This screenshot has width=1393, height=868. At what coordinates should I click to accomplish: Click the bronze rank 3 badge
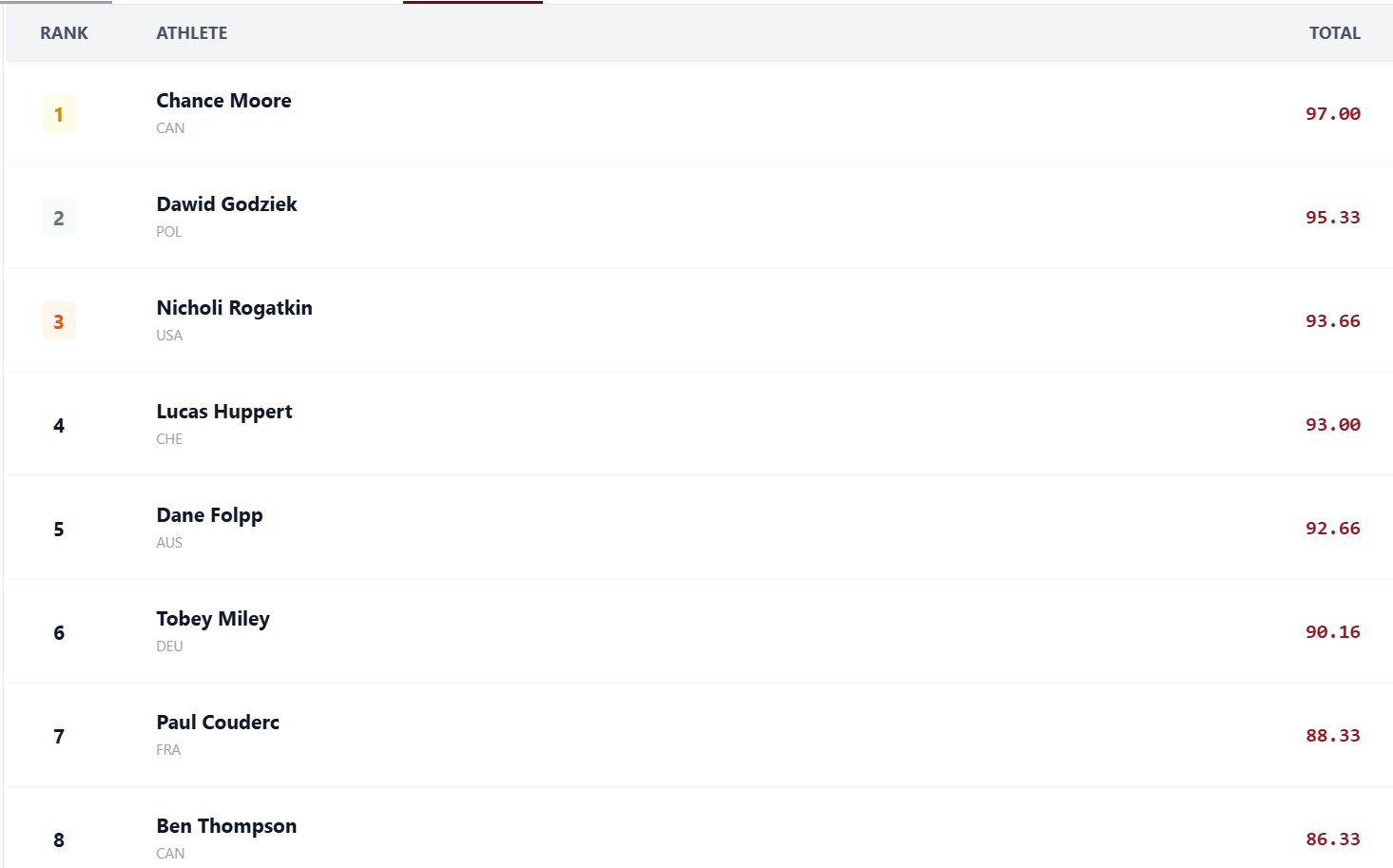click(x=59, y=321)
